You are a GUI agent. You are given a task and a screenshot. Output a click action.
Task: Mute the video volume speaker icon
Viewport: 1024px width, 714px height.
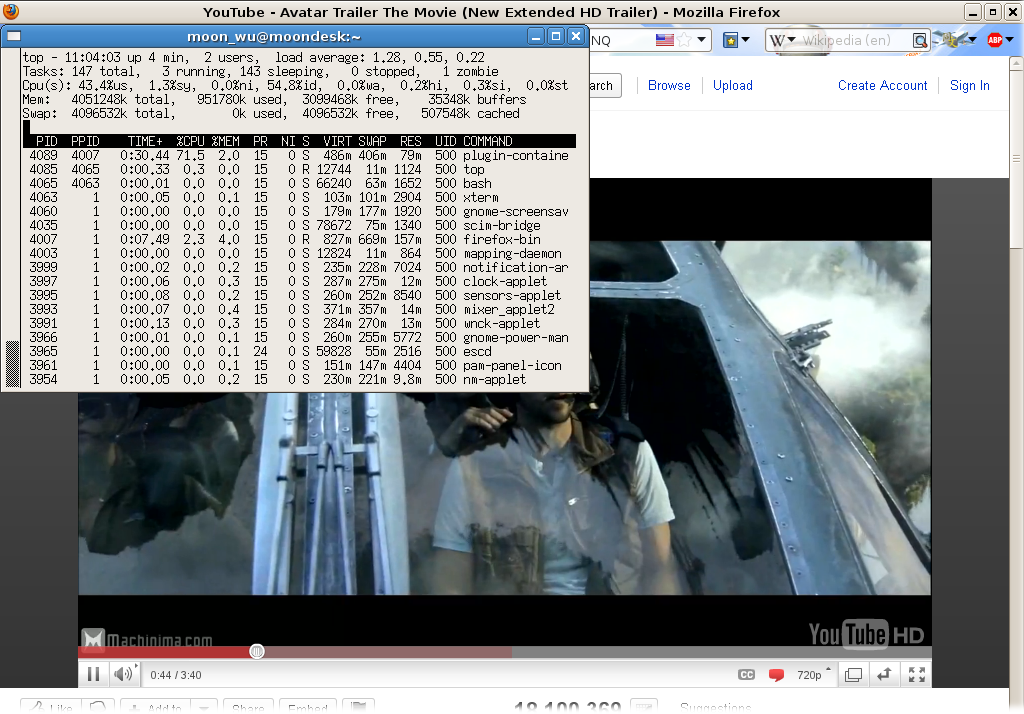click(x=121, y=675)
